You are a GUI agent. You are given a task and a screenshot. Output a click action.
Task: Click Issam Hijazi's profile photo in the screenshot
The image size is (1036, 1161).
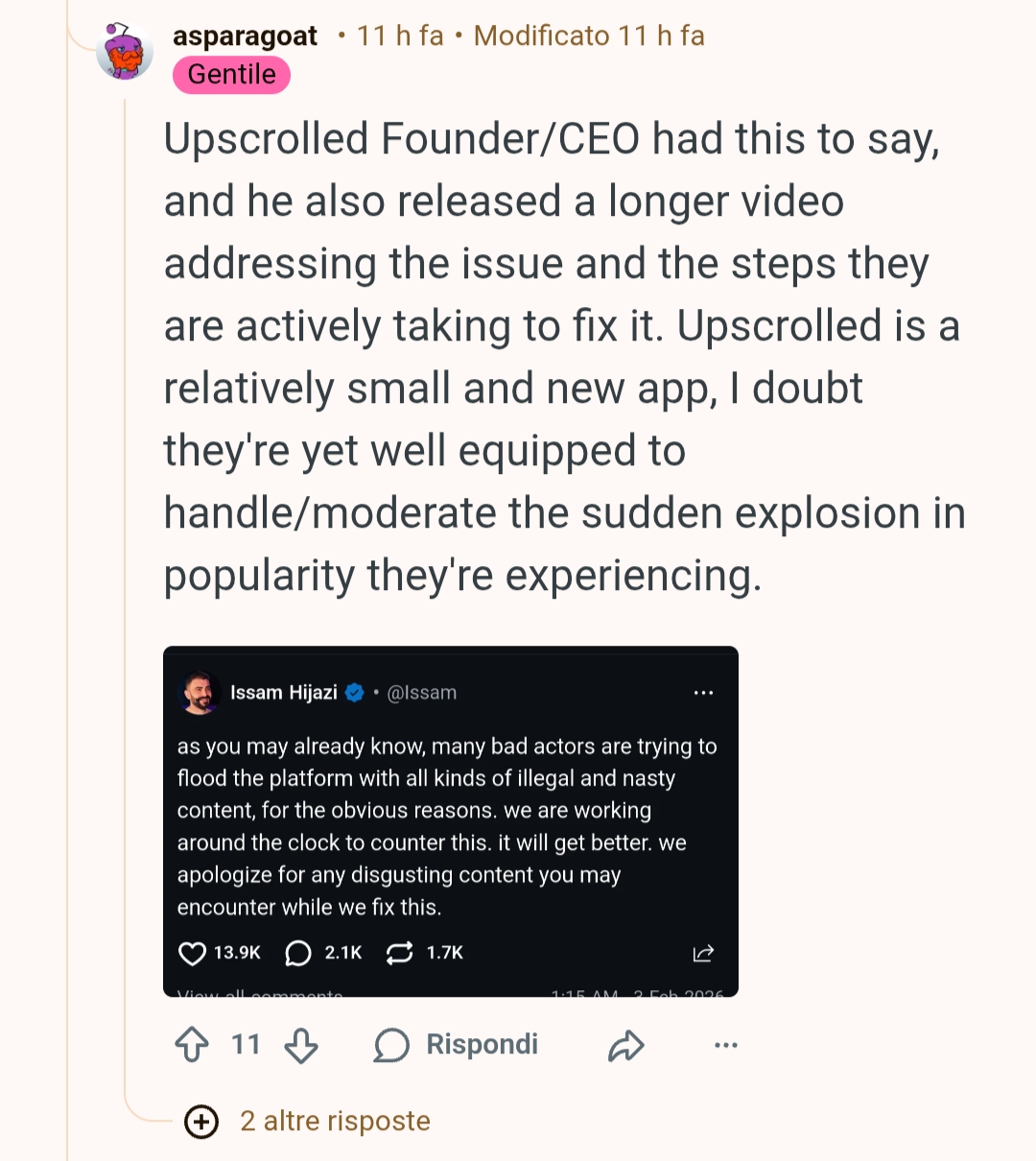click(x=200, y=693)
